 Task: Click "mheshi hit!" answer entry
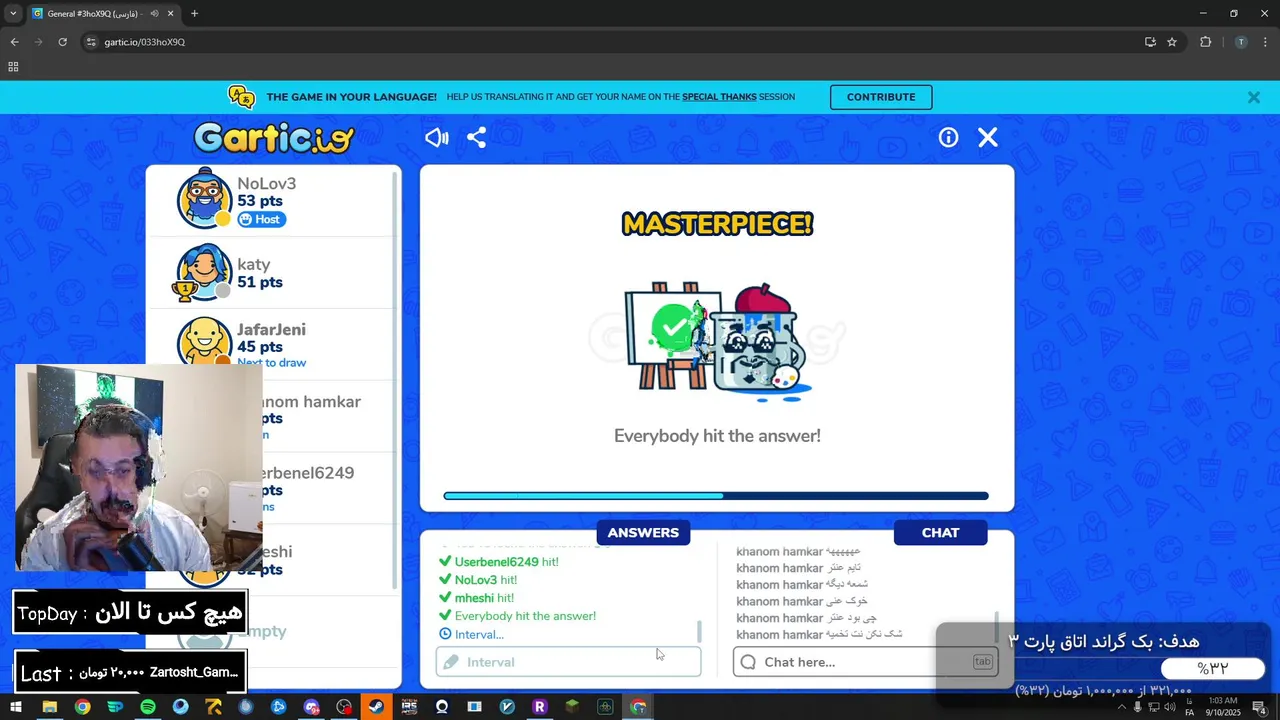(x=476, y=598)
